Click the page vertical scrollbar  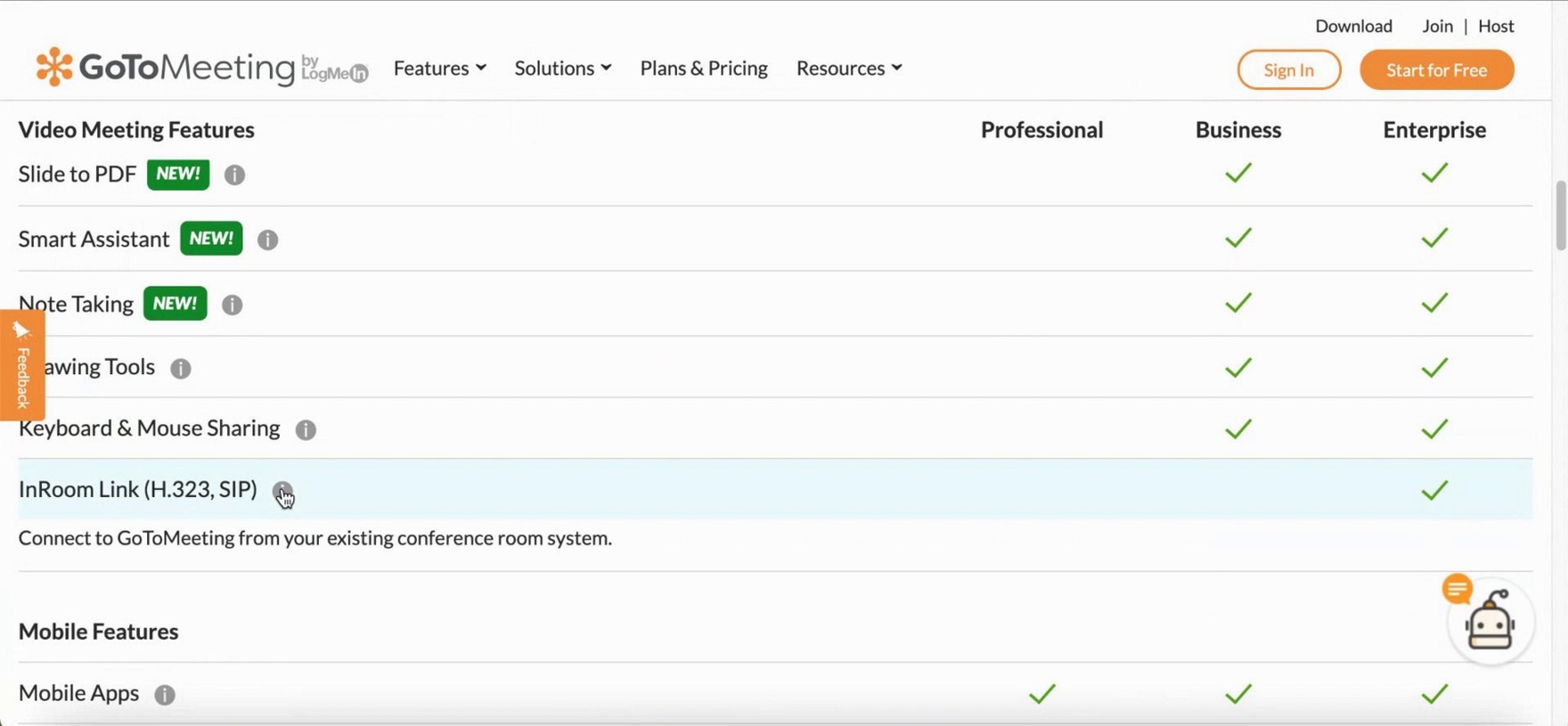point(1560,216)
